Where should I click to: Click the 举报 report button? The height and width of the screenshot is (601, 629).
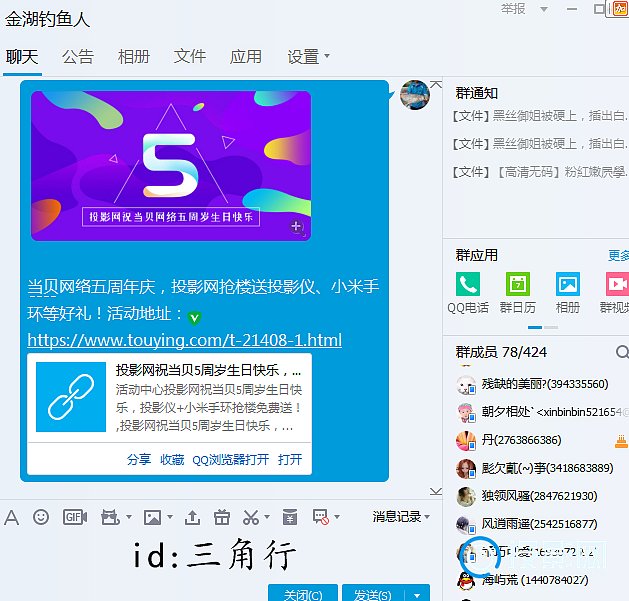[513, 9]
